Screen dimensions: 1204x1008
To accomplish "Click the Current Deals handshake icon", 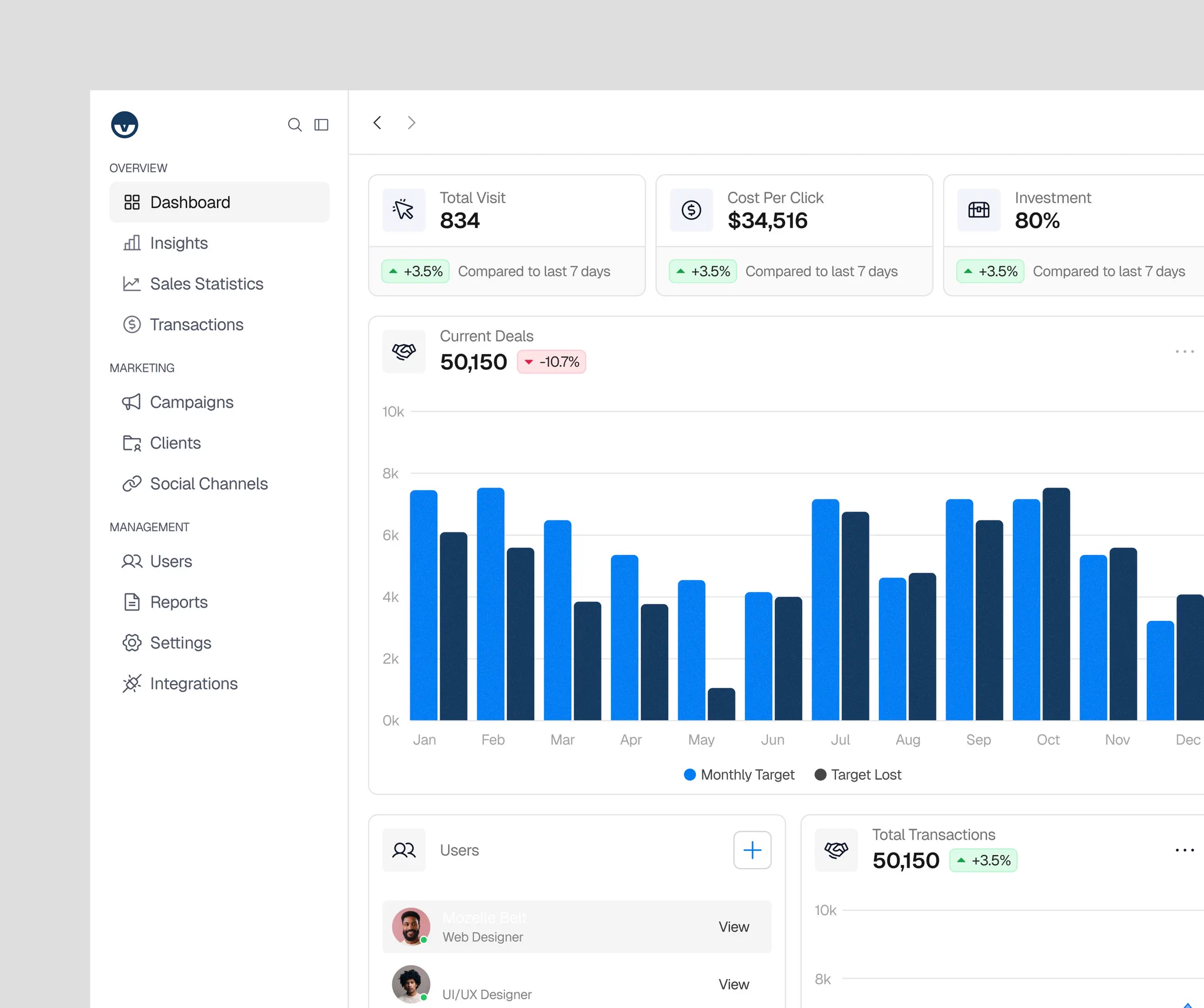I will click(x=404, y=351).
